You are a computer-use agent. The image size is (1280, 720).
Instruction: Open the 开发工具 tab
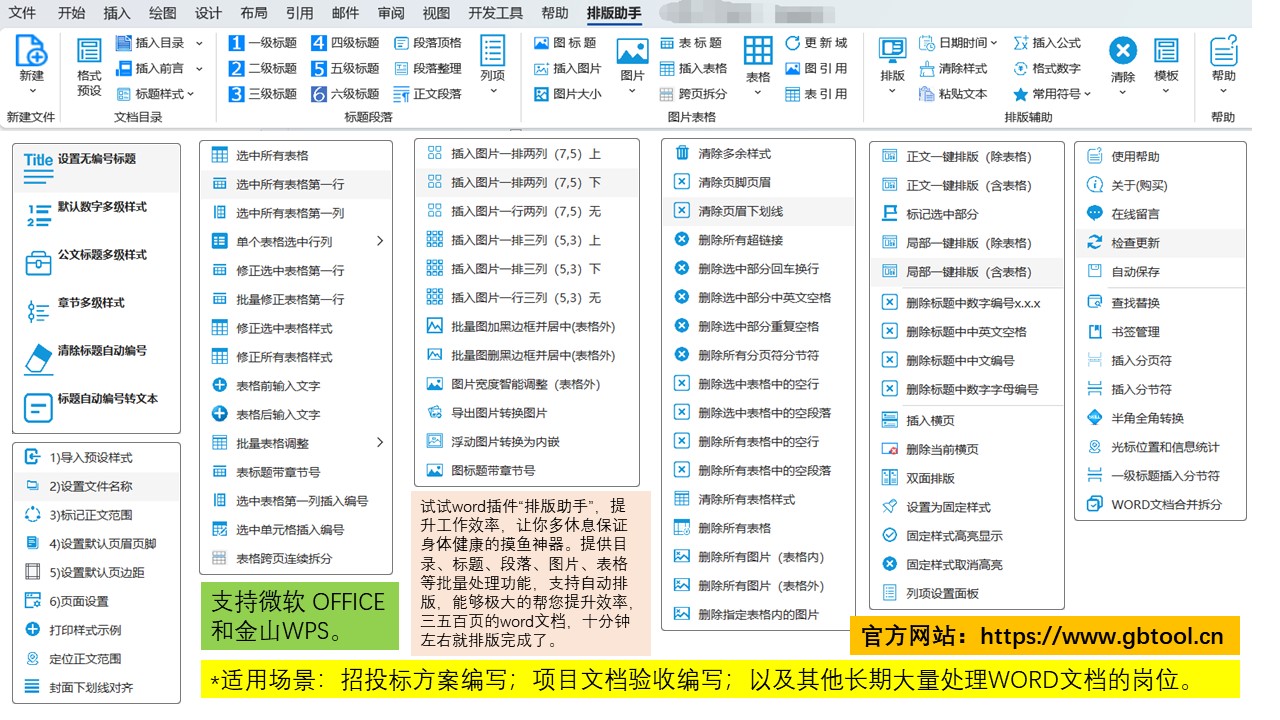click(x=495, y=13)
